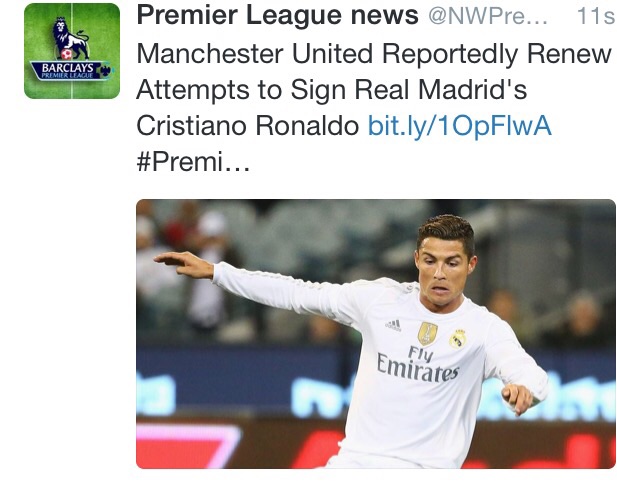Image resolution: width=617 pixels, height=481 pixels.
Task: Click the Real Madrid crest on the jersey
Action: click(x=458, y=339)
